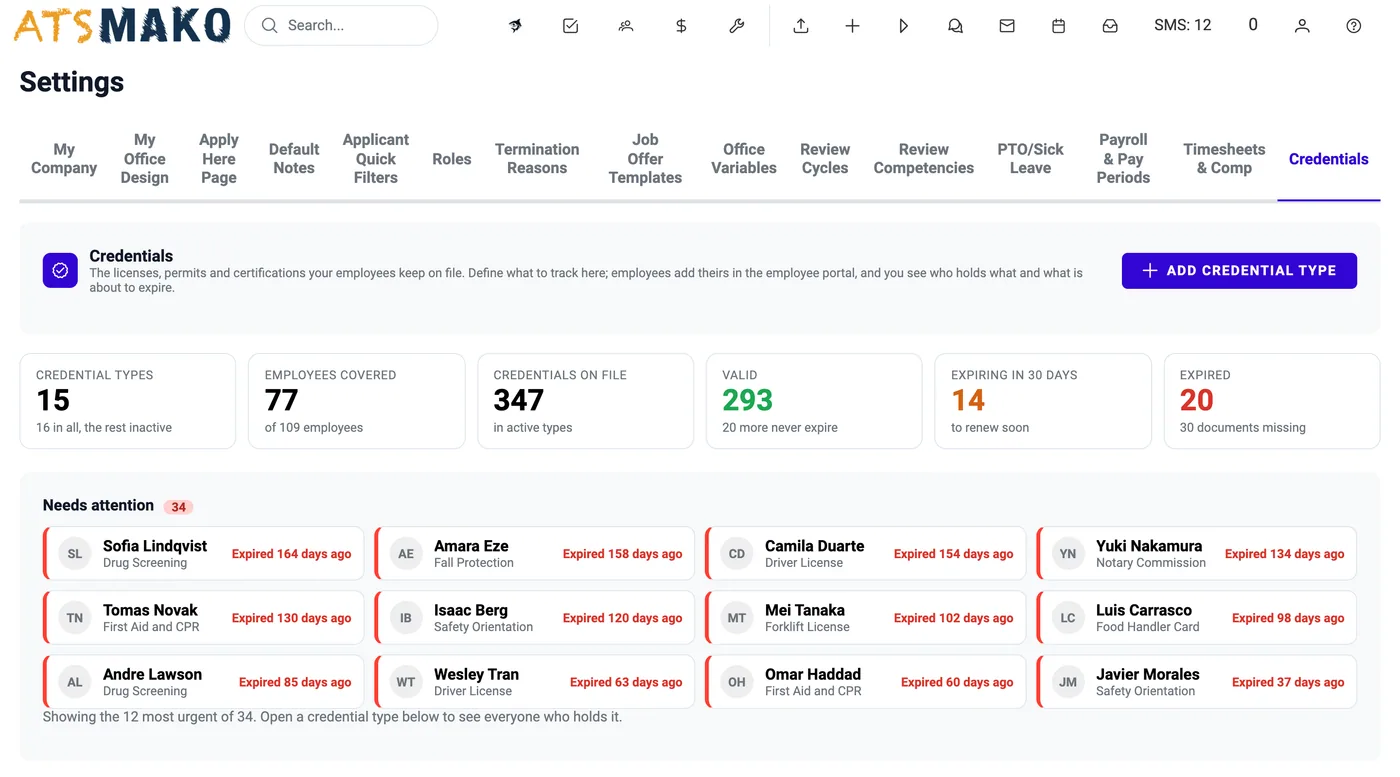
Task: Open the inbox tray icon
Action: pyautogui.click(x=1110, y=26)
